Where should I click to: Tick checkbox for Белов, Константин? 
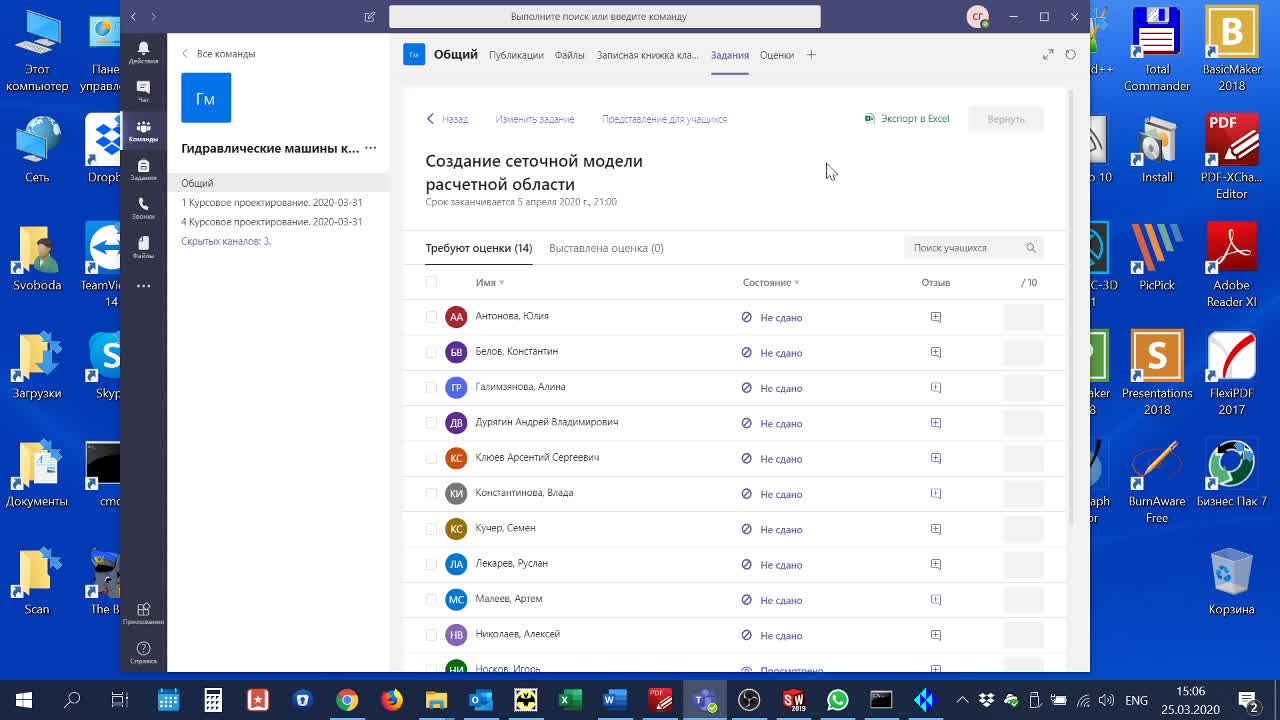coord(431,352)
